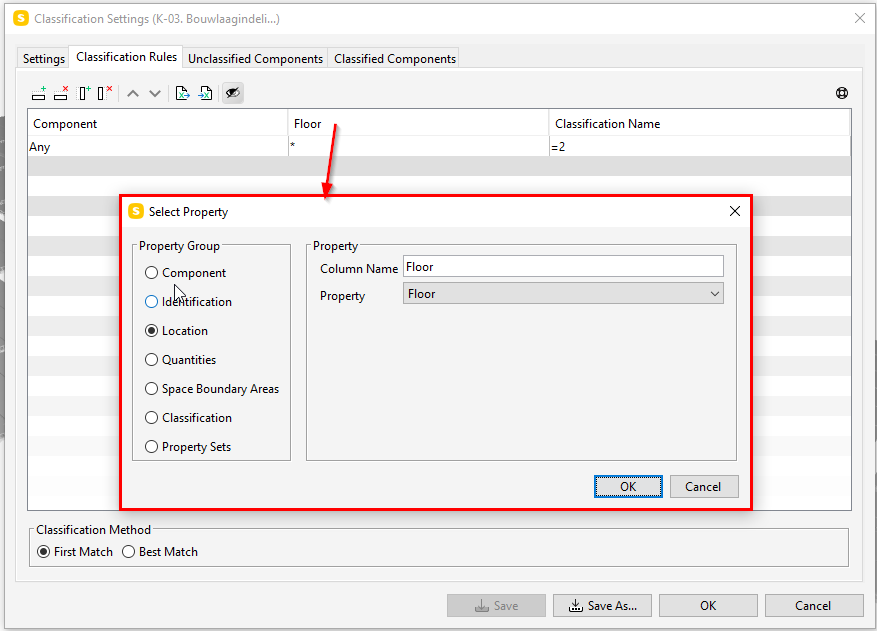Screen dimensions: 877x631
Task: Choose Best Match classification method
Action: tap(129, 552)
